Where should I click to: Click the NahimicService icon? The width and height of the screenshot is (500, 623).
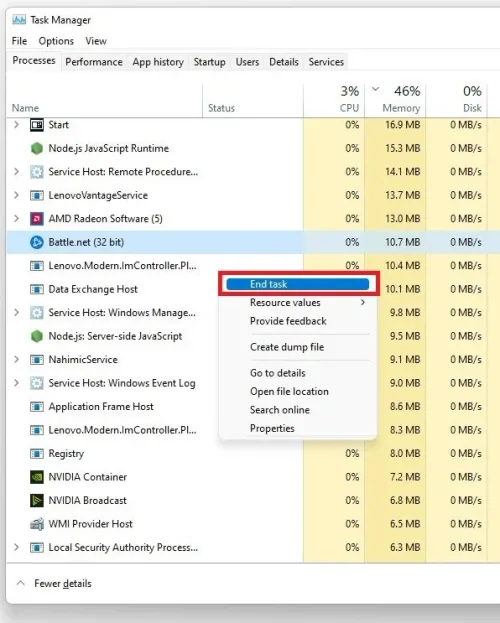click(x=37, y=360)
